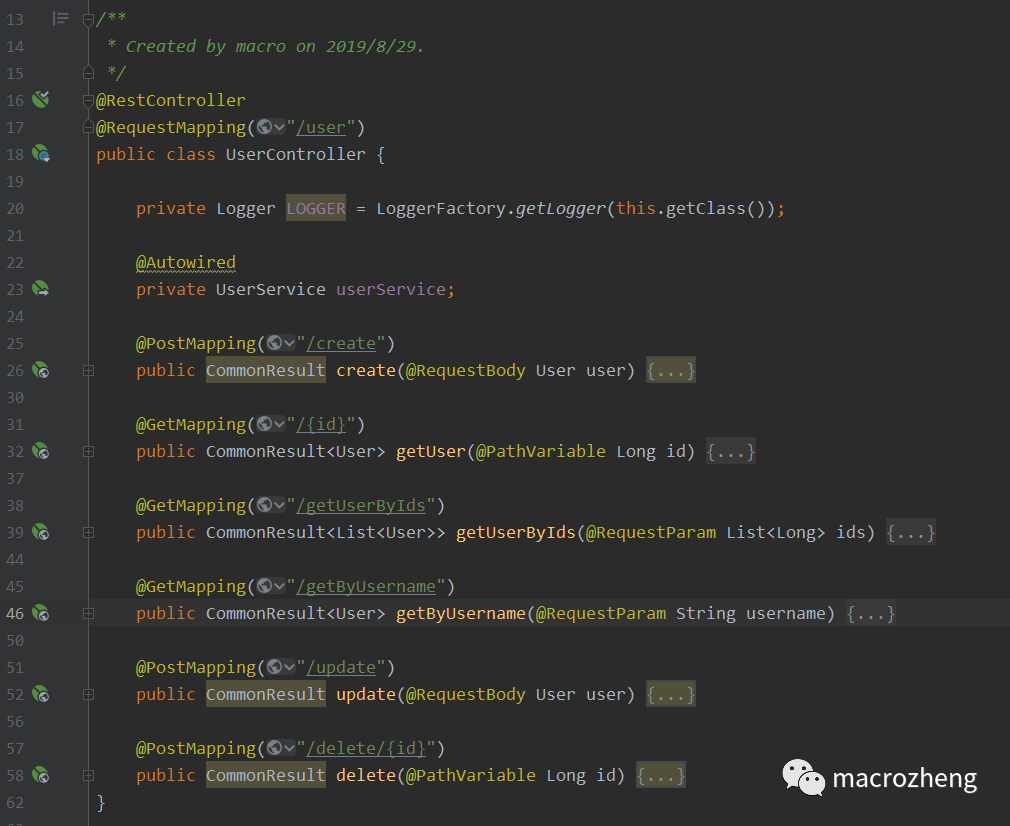
Task: Open URL dropdown arrow for "/getUserByIds" mapping
Action: click(x=279, y=506)
